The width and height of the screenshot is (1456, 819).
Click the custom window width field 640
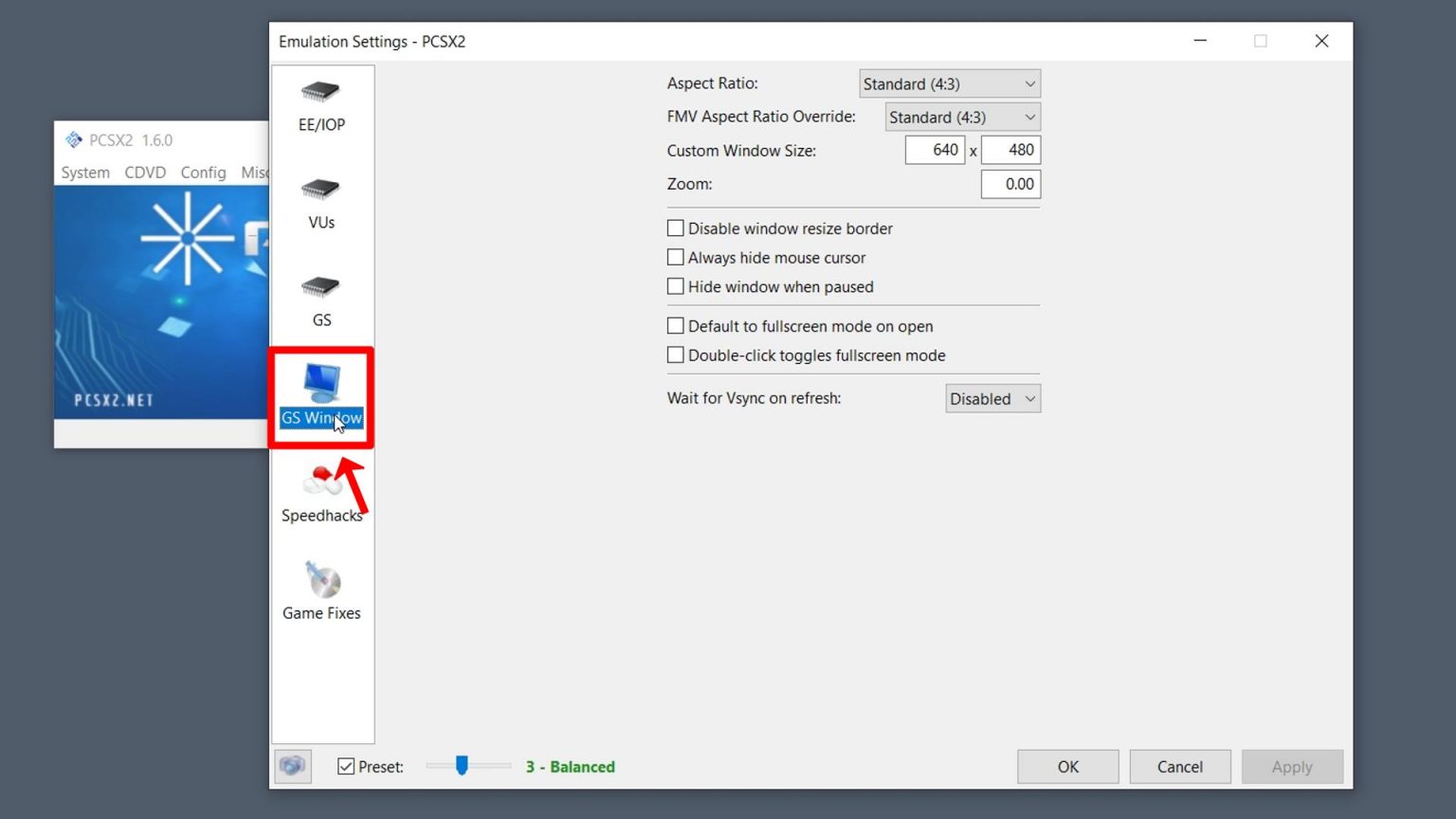pyautogui.click(x=935, y=150)
